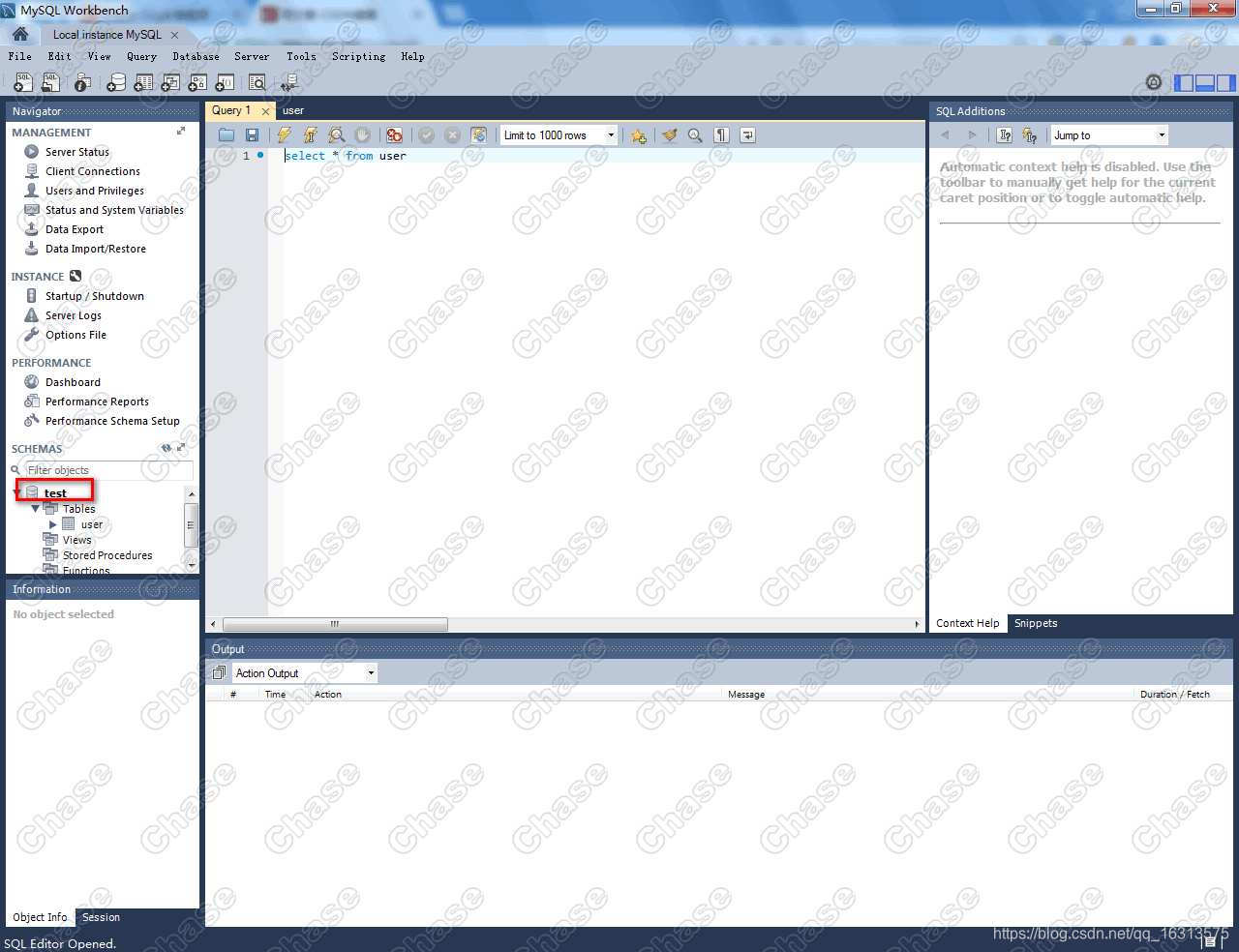1239x952 pixels.
Task: Open the find panel magnifier icon
Action: pos(695,135)
